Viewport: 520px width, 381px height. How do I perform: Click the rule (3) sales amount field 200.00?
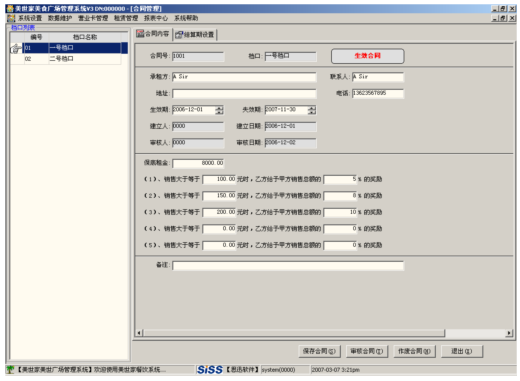point(219,212)
